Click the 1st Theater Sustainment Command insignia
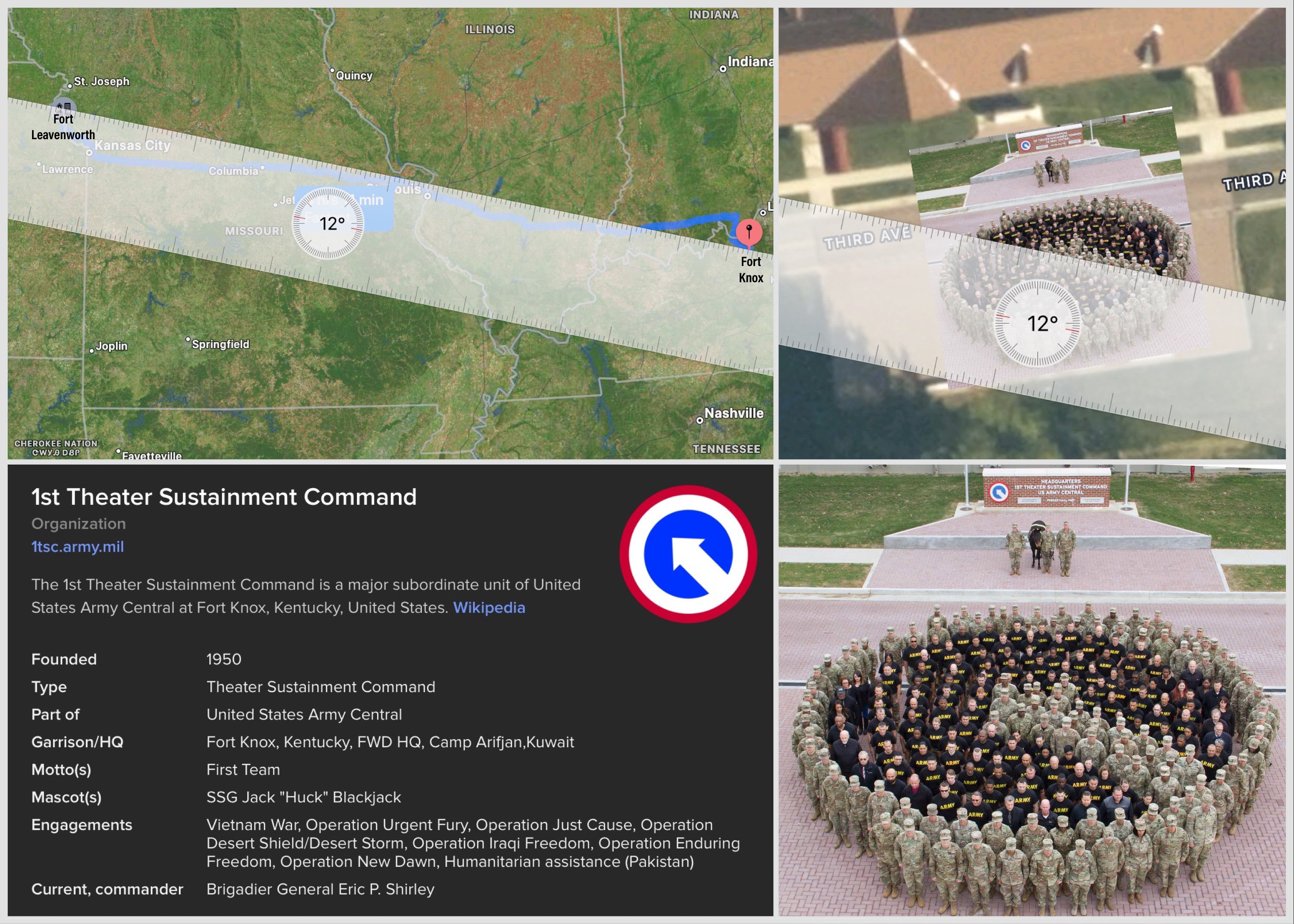Viewport: 1294px width, 924px height. tap(688, 554)
